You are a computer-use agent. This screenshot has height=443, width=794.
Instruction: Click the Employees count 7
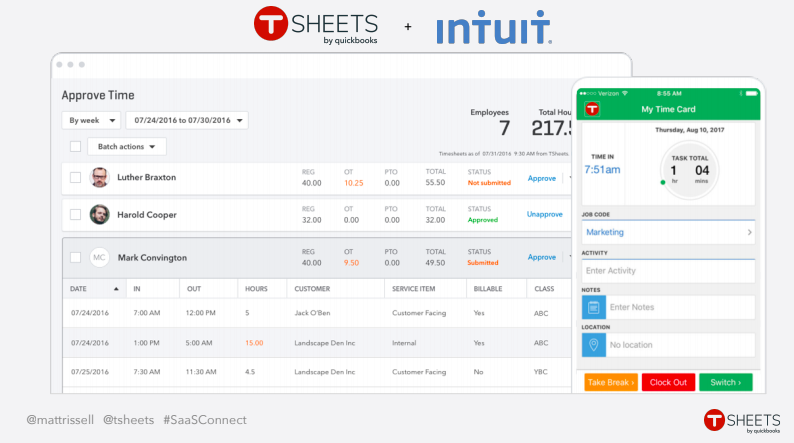pyautogui.click(x=504, y=128)
